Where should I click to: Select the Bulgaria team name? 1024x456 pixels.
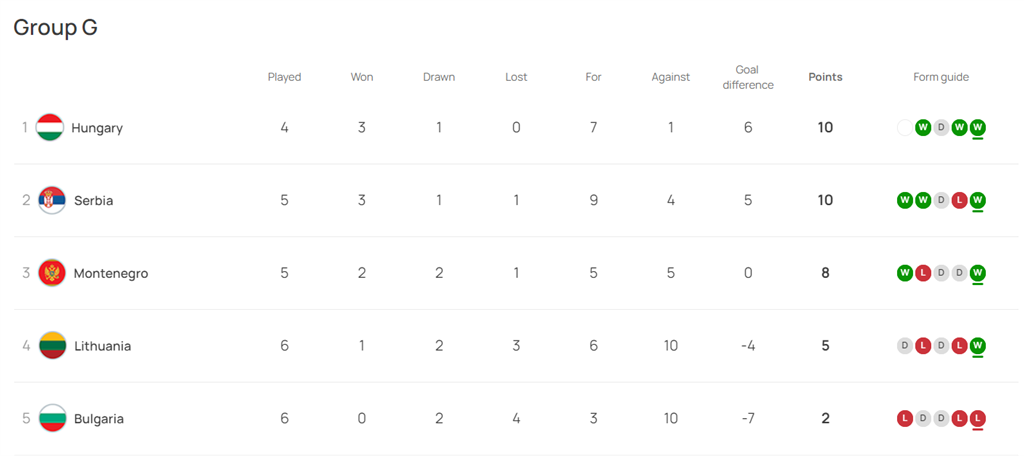(99, 419)
